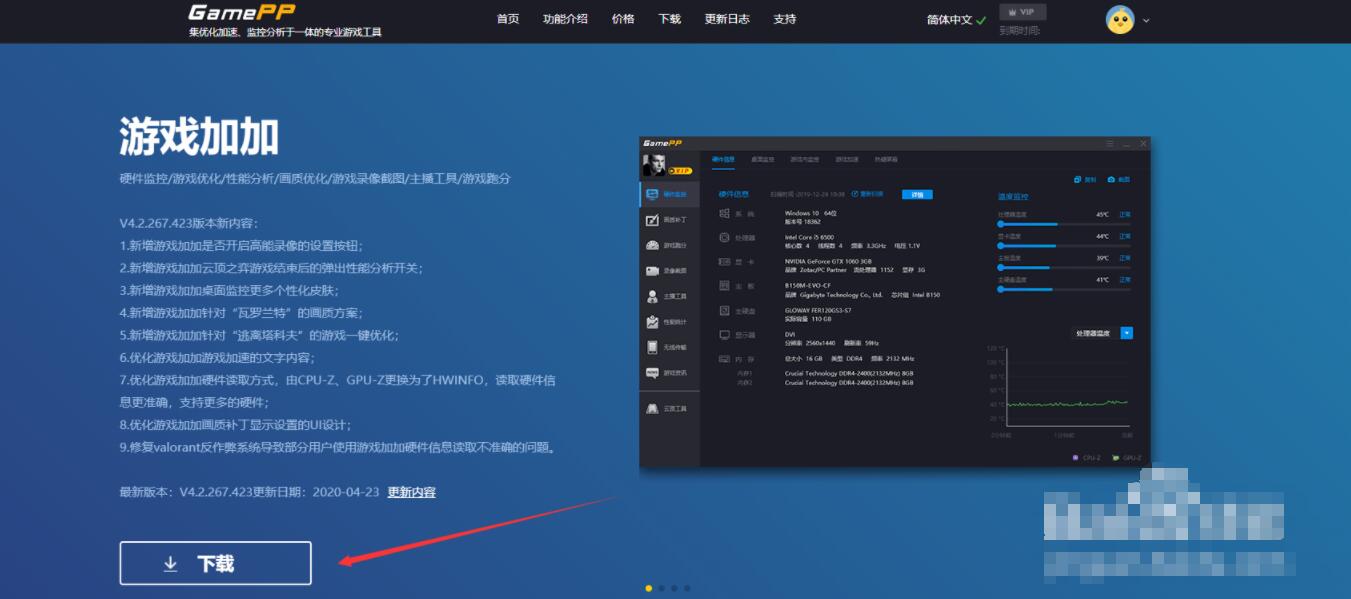
Task: Expand the user avatar menu
Action: (1122, 21)
